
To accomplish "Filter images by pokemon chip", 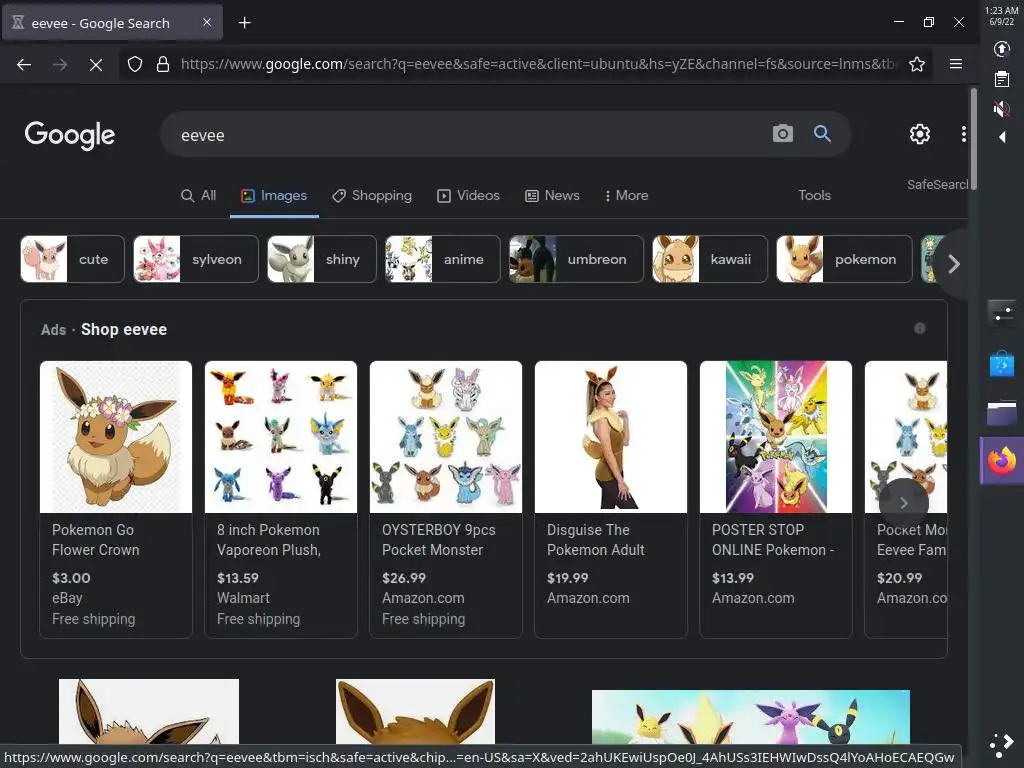I will click(x=844, y=259).
